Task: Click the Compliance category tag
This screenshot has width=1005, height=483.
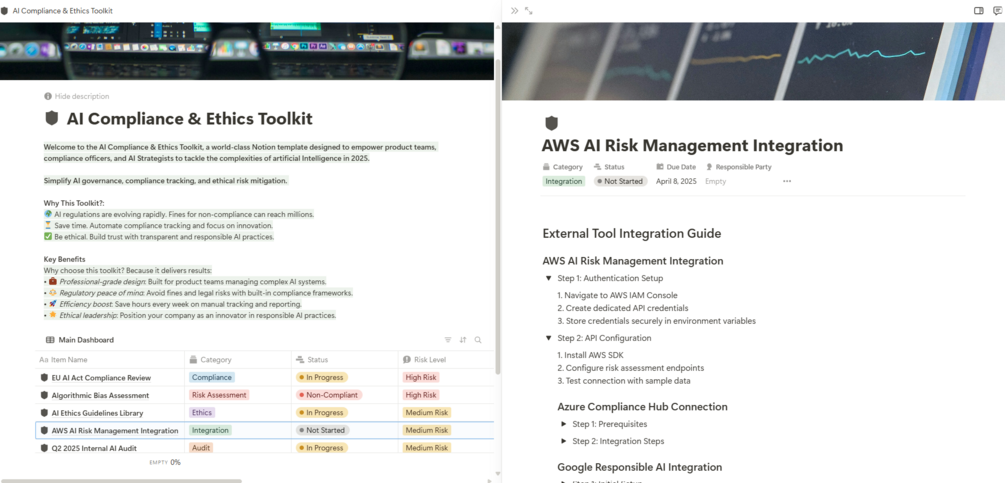Action: [212, 377]
